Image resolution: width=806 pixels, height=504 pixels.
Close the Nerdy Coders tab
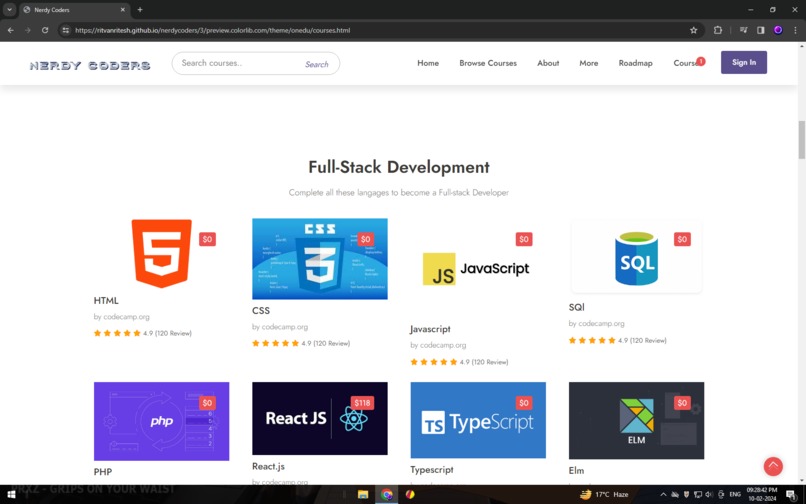[x=123, y=9]
